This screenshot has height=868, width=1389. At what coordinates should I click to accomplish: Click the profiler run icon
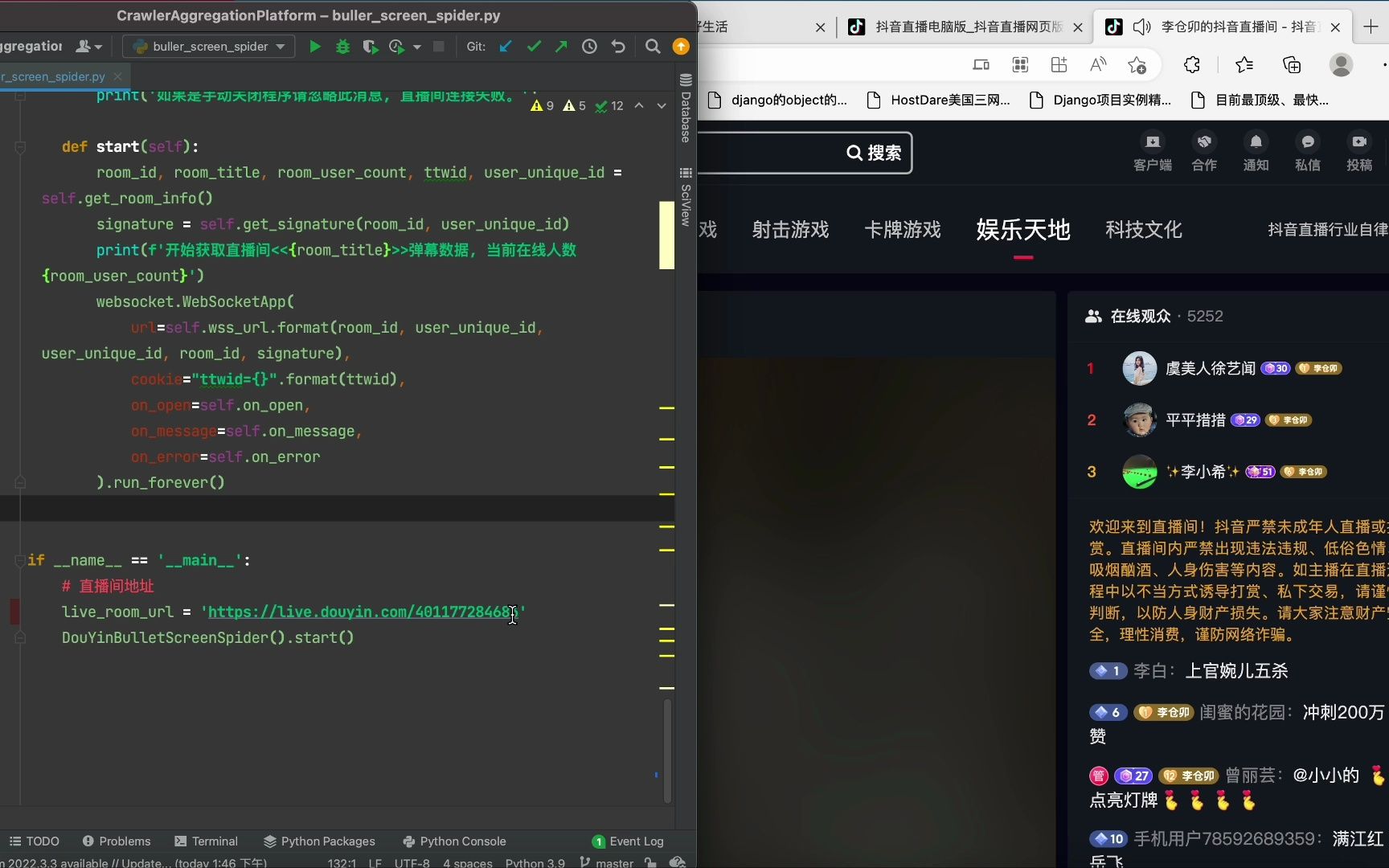(x=396, y=47)
